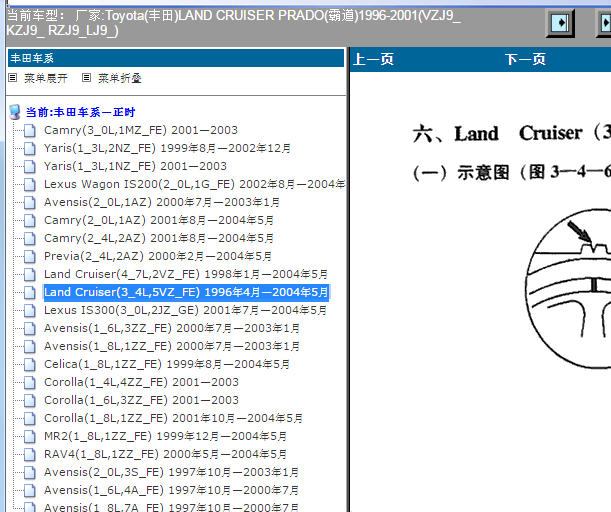611x512 pixels.
Task: Click page icon of Camry(3_0L,1MZ_FE) entry
Action: (x=30, y=131)
